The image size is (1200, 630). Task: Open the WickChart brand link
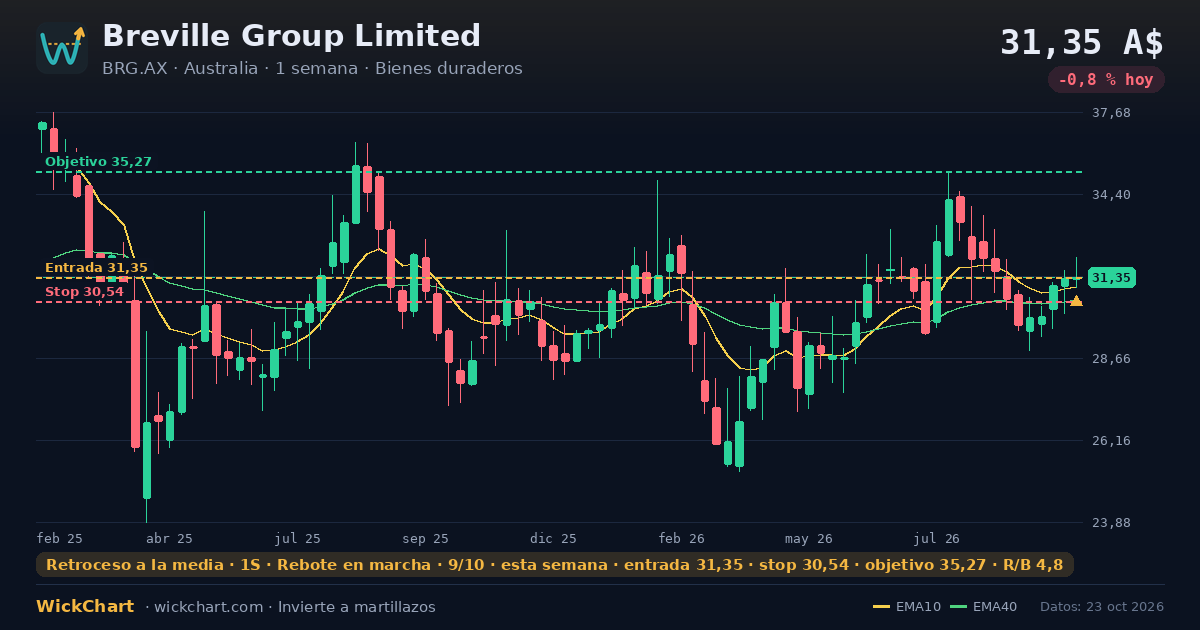(x=85, y=607)
